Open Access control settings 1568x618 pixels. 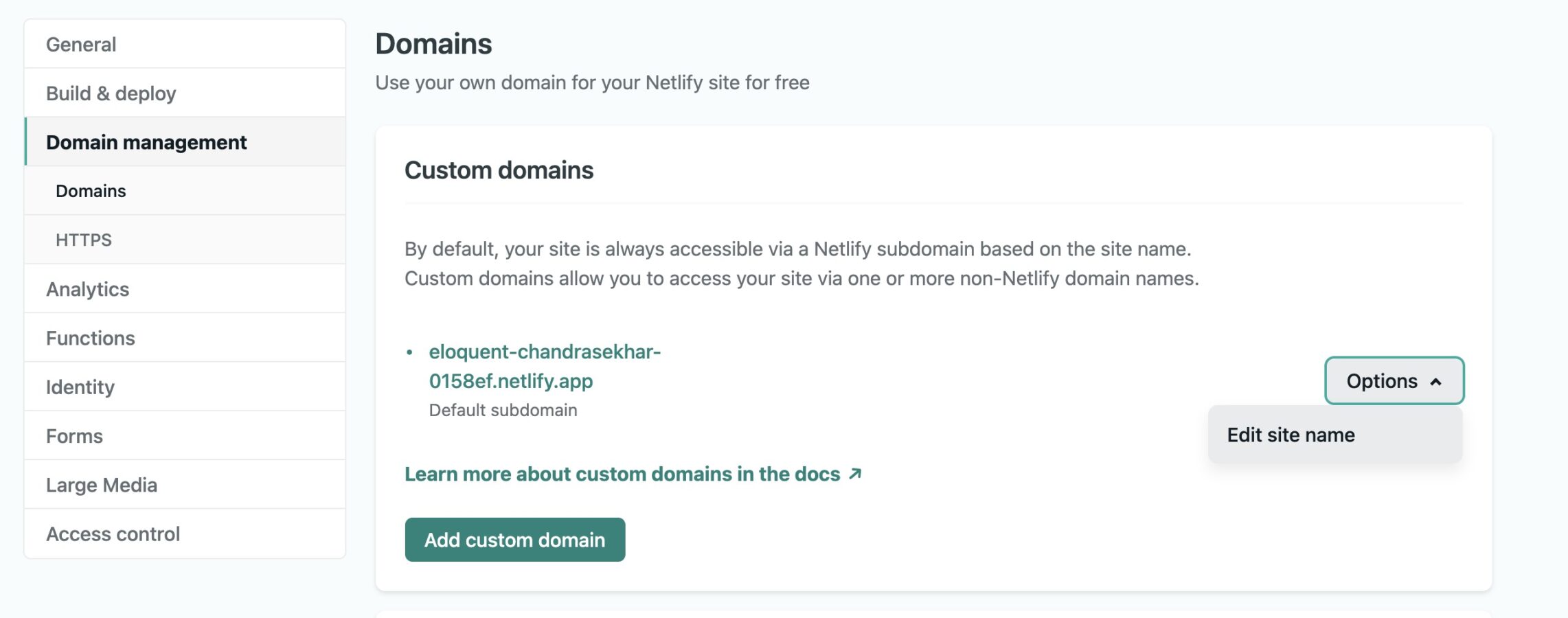click(x=113, y=534)
